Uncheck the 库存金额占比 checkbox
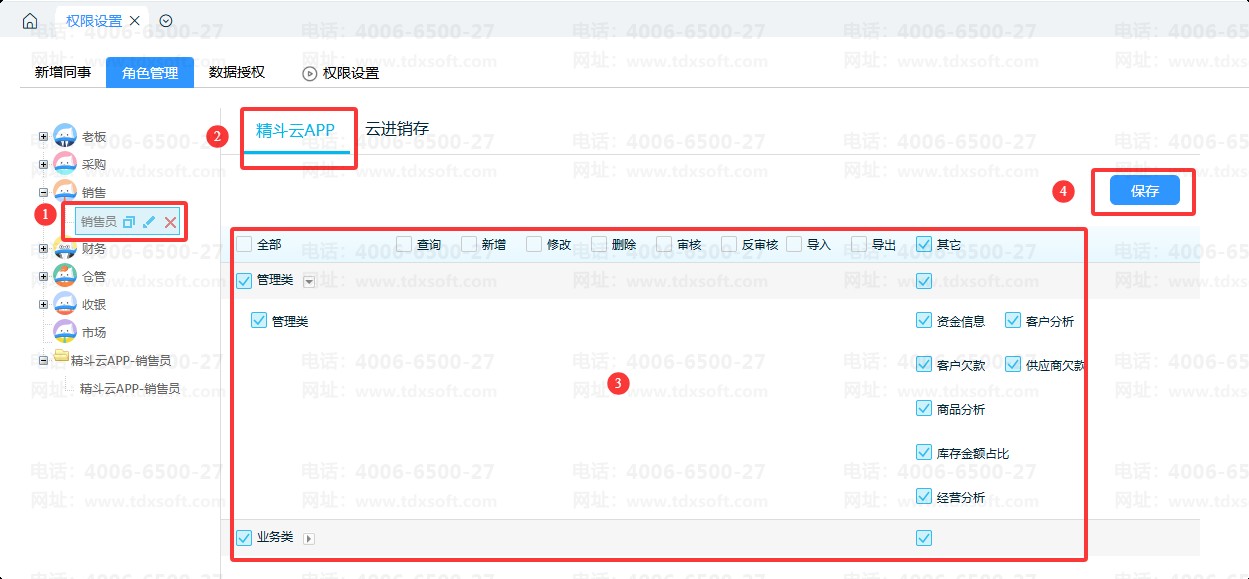Screen dimensions: 1249x579 coord(924,453)
